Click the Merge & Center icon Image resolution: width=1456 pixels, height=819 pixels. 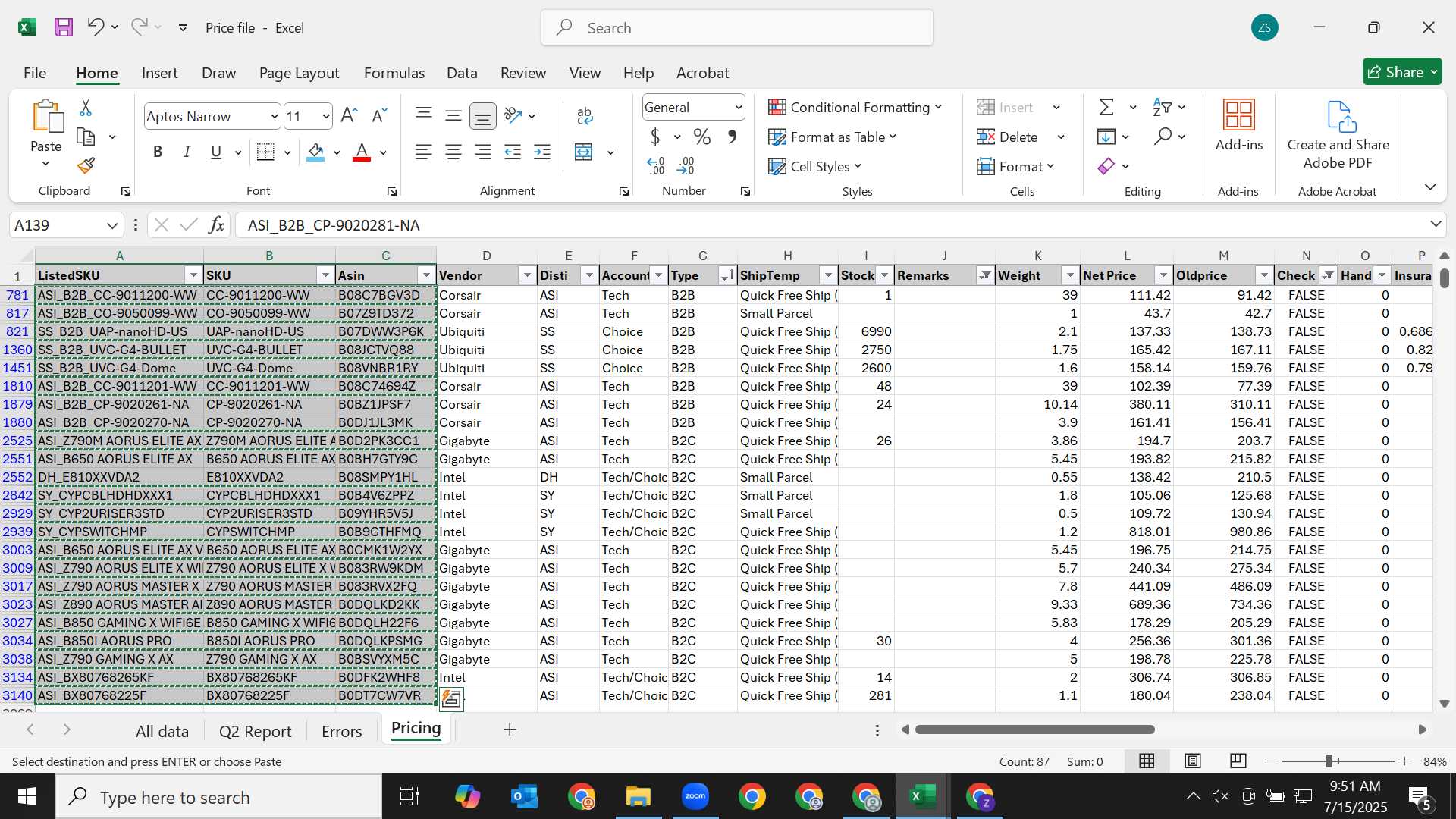coord(583,152)
